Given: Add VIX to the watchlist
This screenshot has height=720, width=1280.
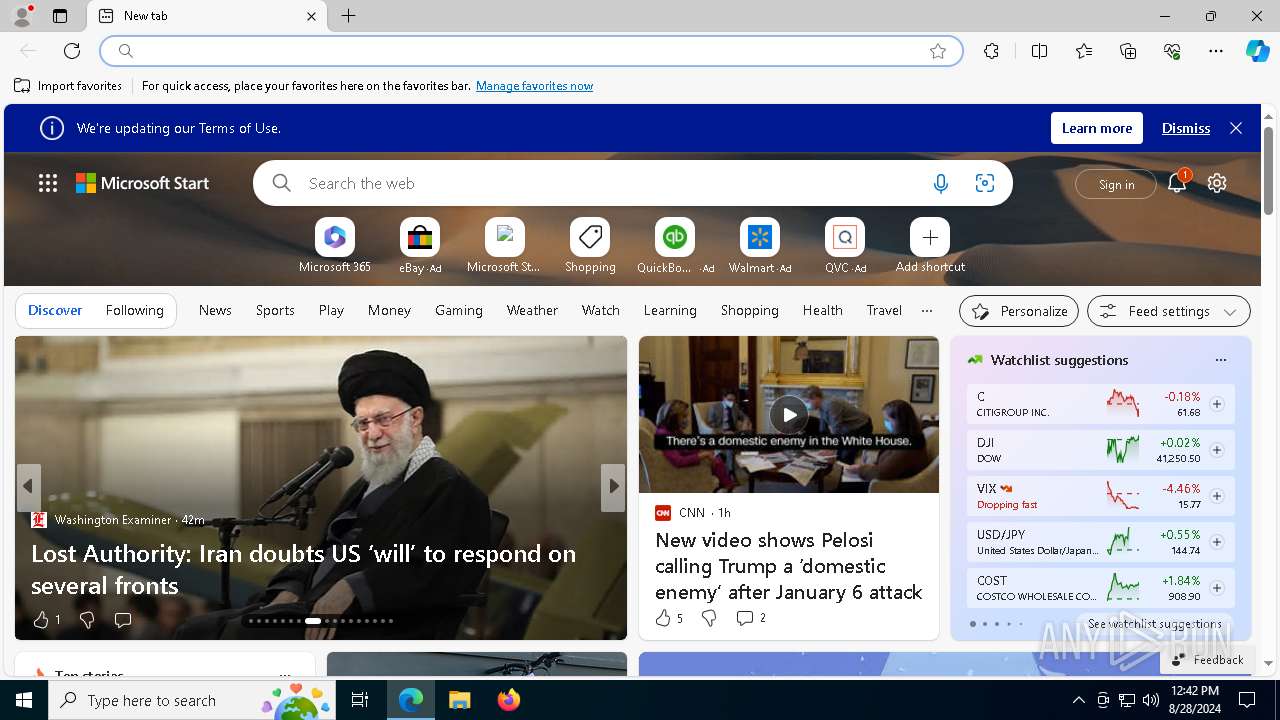Looking at the screenshot, I should click(1217, 496).
